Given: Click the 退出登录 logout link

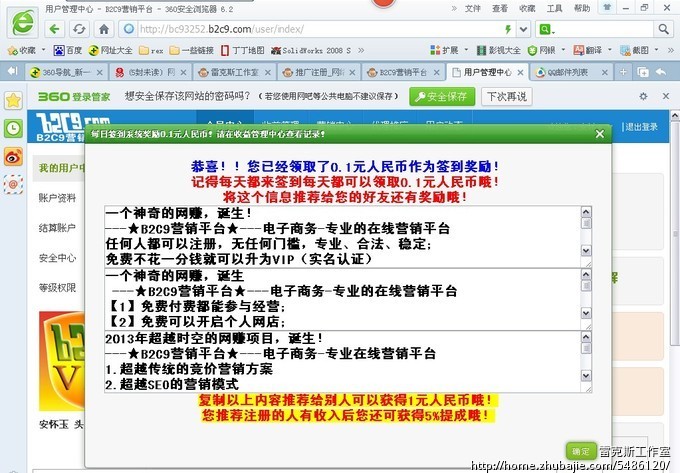Looking at the screenshot, I should (641, 127).
